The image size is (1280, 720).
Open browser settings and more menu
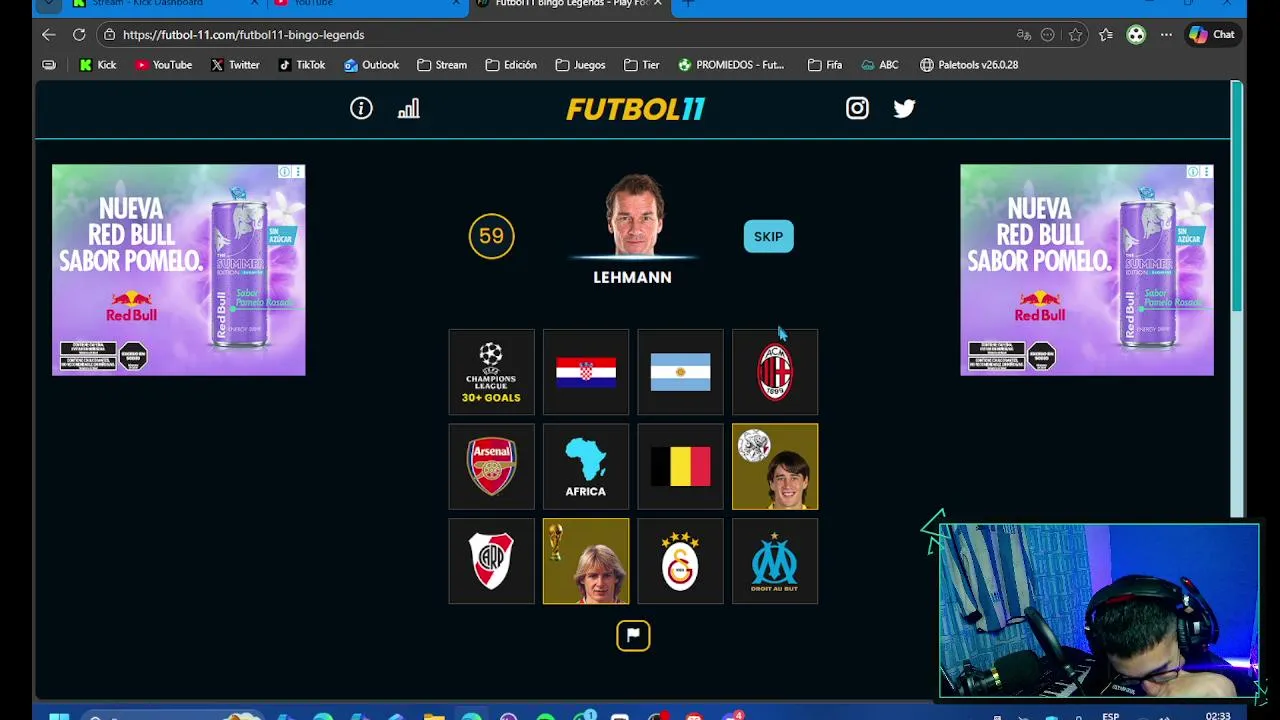[x=1166, y=34]
